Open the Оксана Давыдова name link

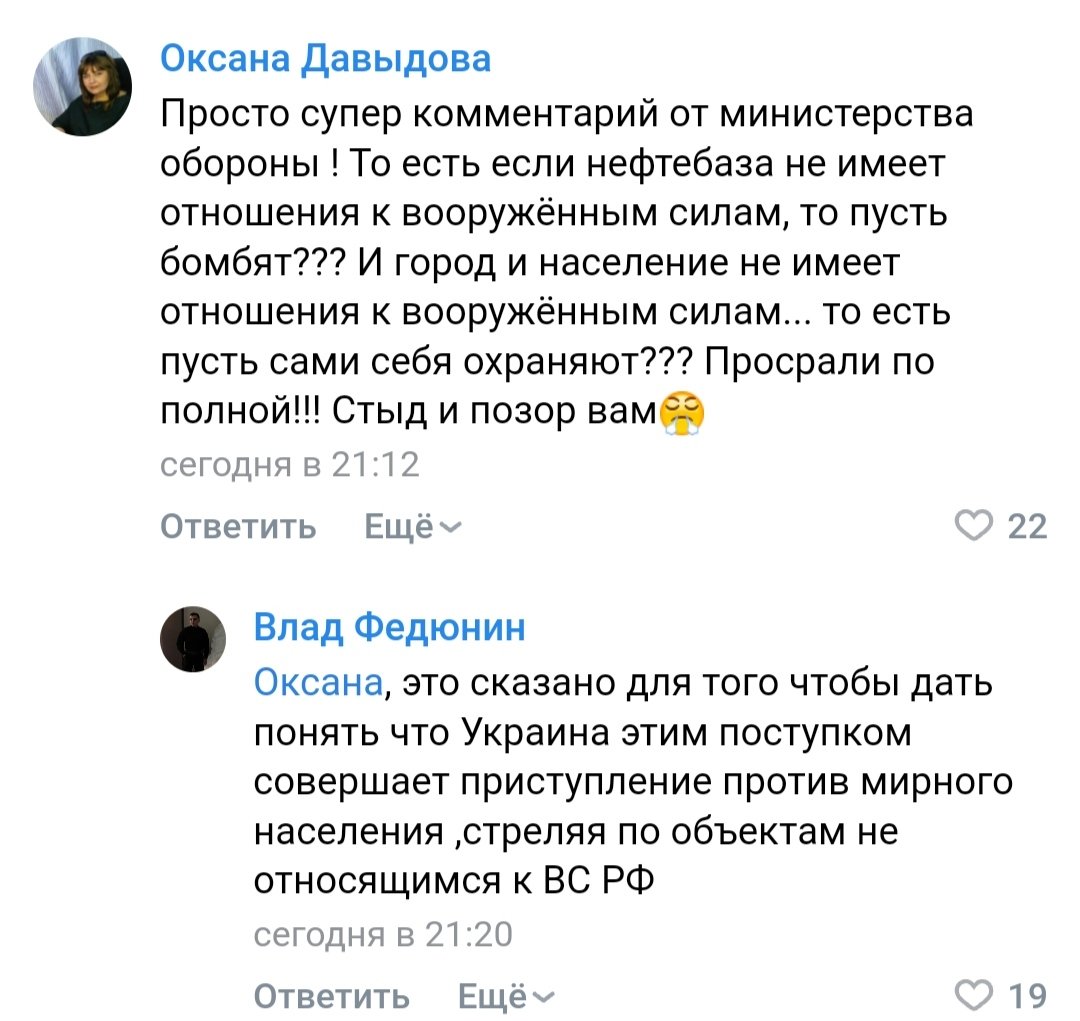click(326, 60)
